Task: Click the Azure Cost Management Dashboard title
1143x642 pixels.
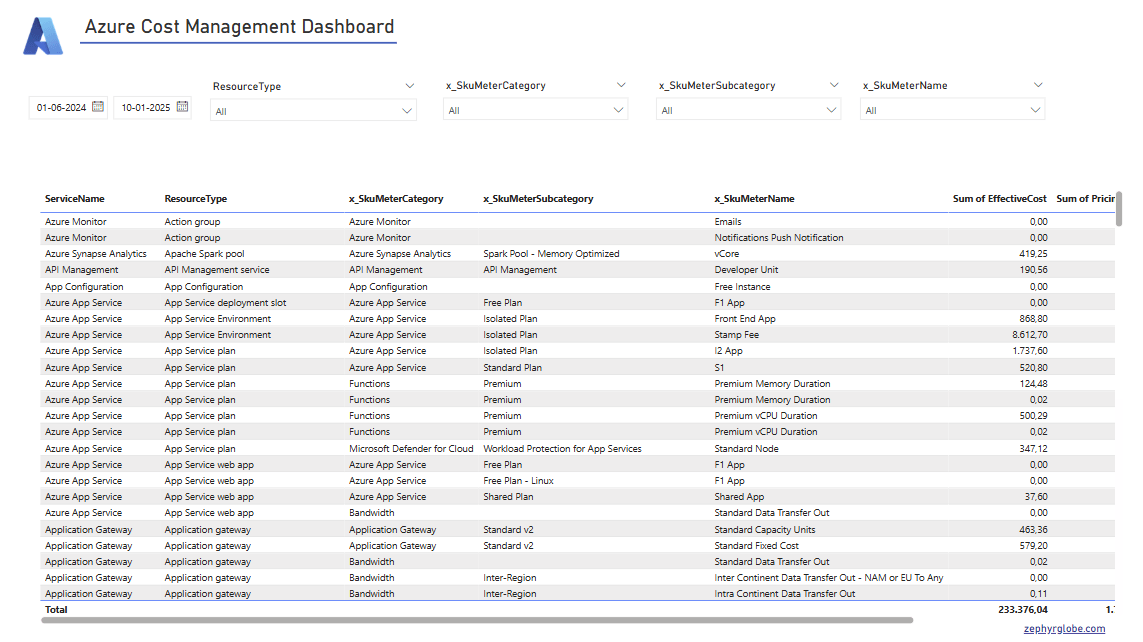Action: tap(239, 27)
